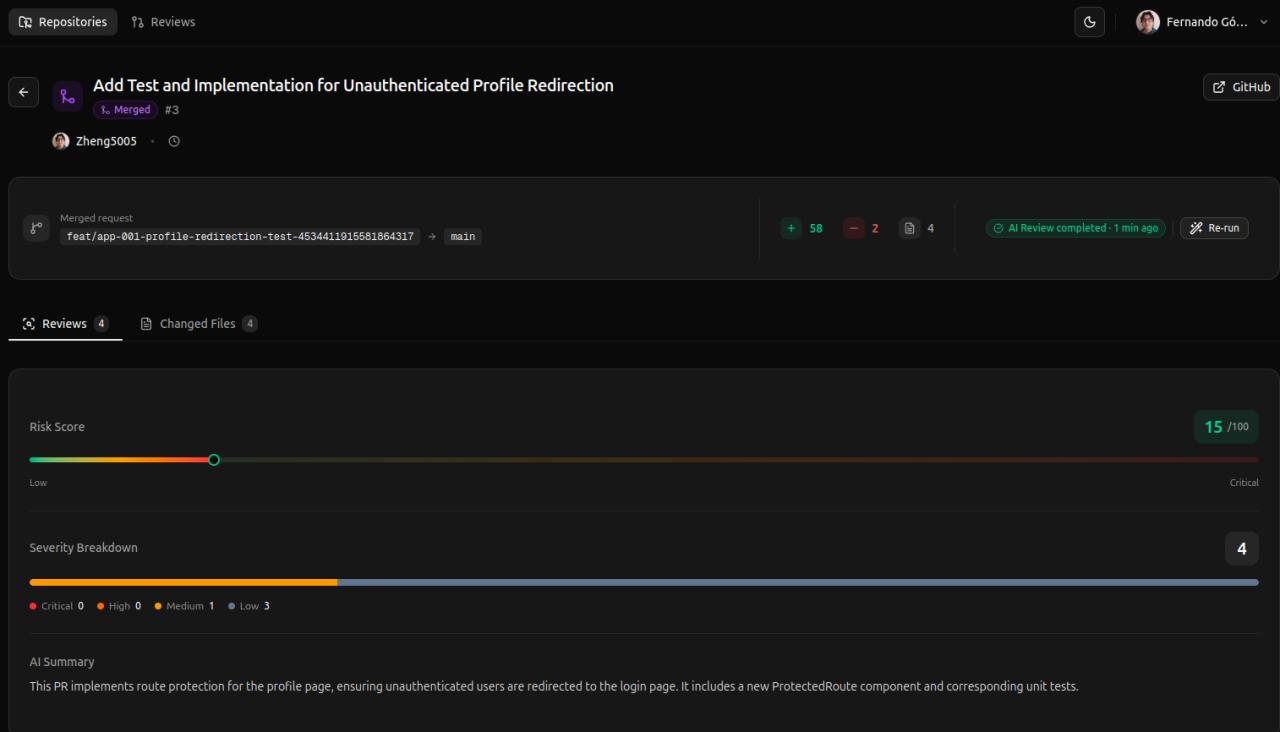
Task: Click the Re-run AI review button
Action: point(1214,228)
